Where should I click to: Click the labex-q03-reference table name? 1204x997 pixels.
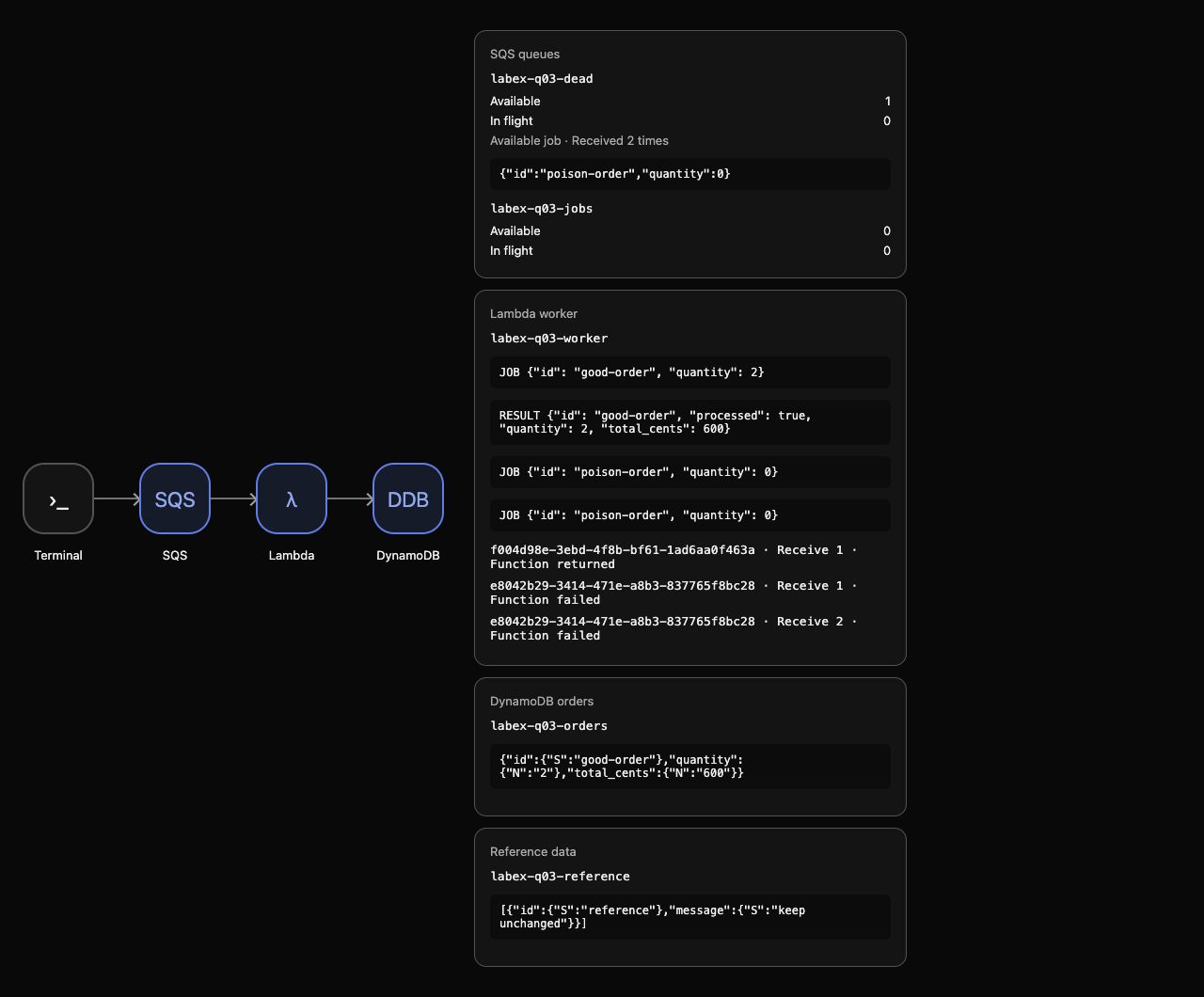click(x=561, y=877)
